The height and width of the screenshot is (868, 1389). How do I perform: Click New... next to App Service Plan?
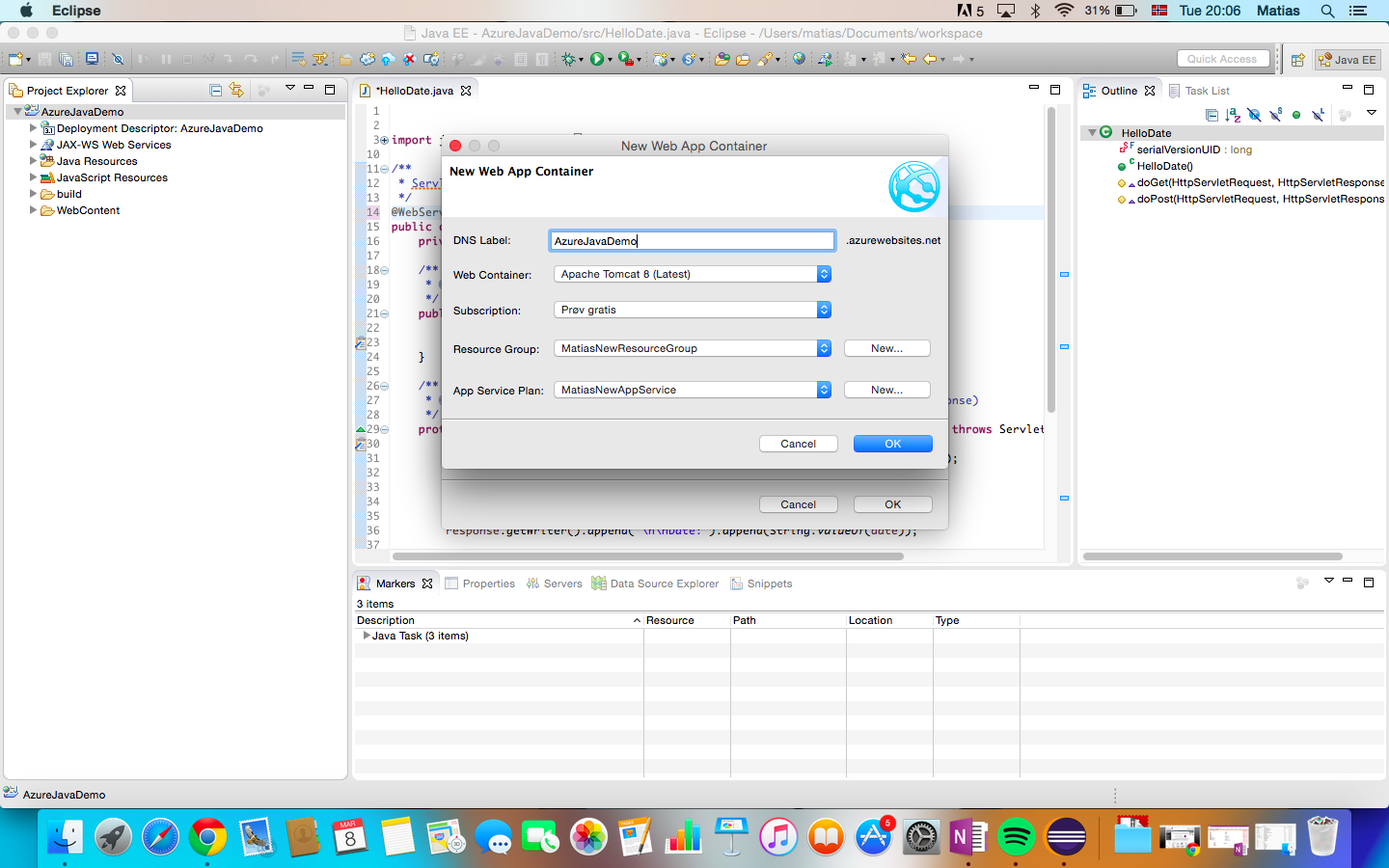coord(887,390)
